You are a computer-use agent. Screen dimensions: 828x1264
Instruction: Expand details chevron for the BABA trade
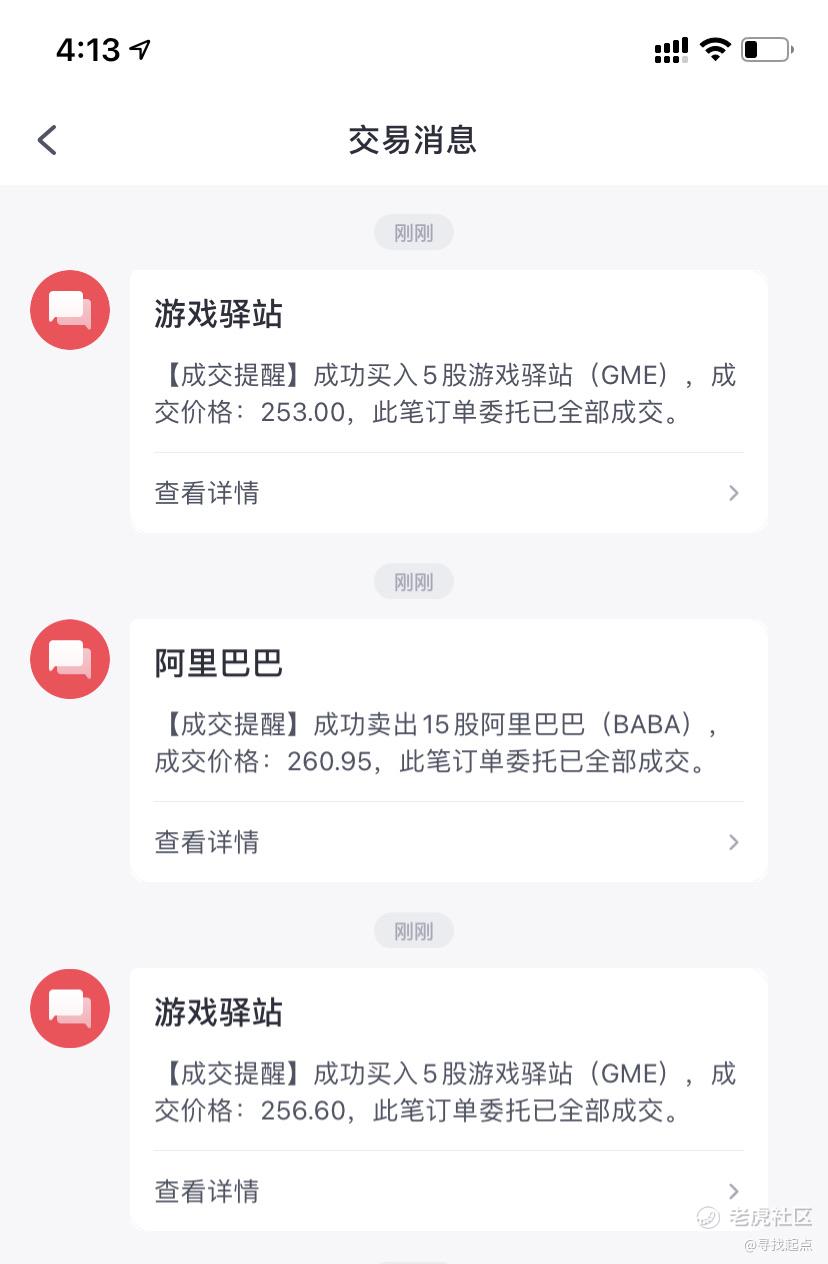pyautogui.click(x=734, y=842)
